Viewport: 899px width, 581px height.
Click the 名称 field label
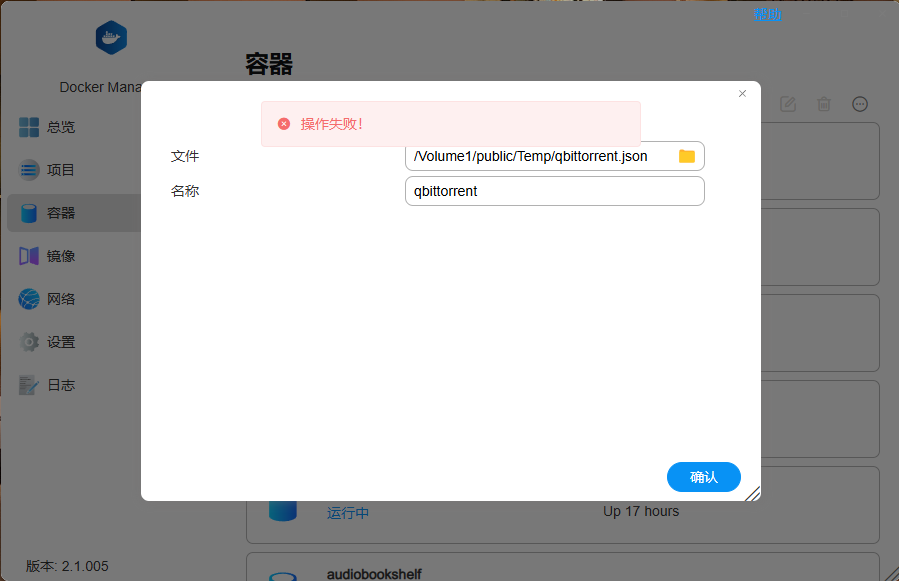[185, 191]
